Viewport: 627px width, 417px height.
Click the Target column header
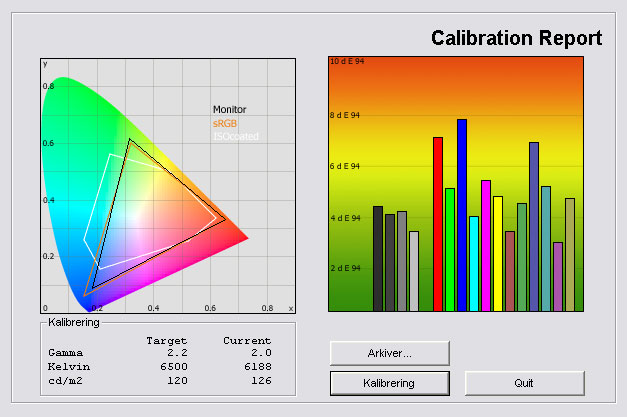pyautogui.click(x=167, y=341)
